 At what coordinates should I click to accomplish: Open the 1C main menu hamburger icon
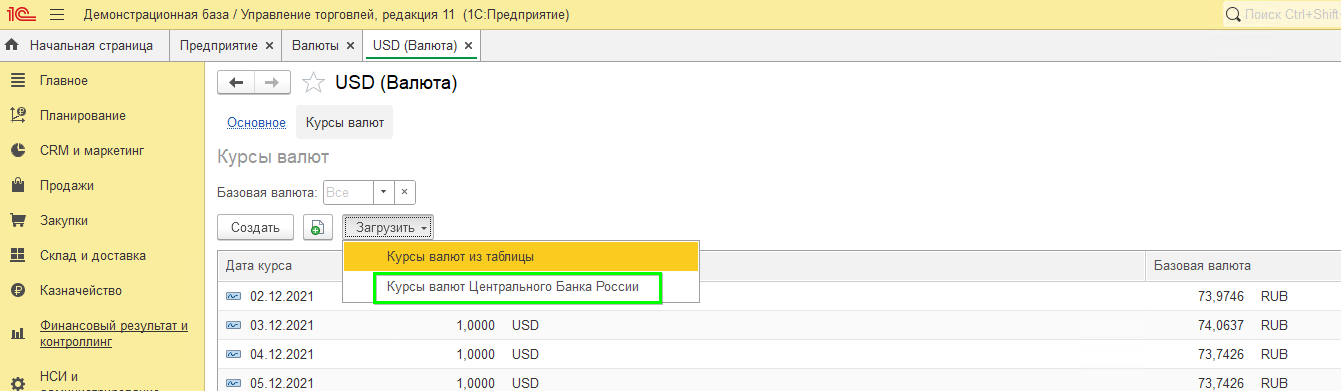tap(56, 15)
